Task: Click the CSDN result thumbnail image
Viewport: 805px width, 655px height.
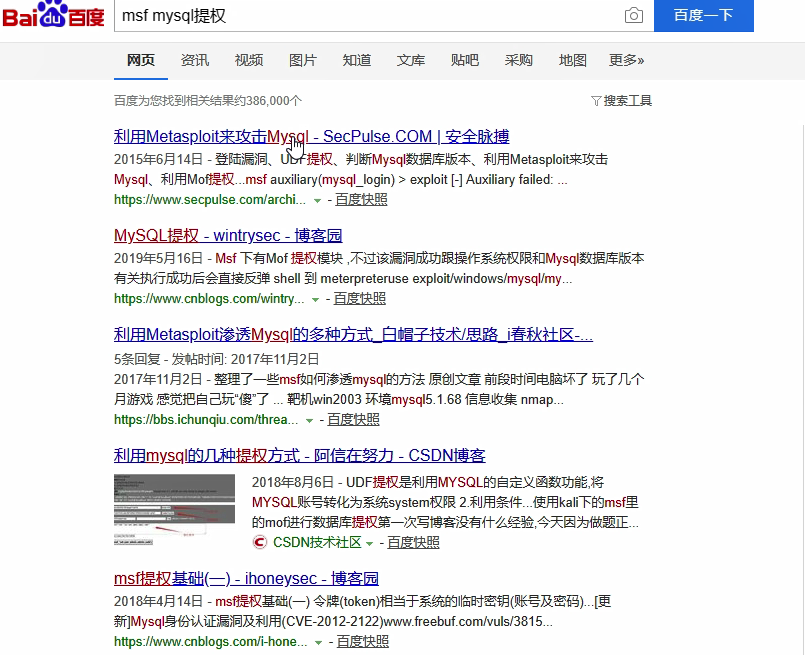Action: tap(175, 510)
